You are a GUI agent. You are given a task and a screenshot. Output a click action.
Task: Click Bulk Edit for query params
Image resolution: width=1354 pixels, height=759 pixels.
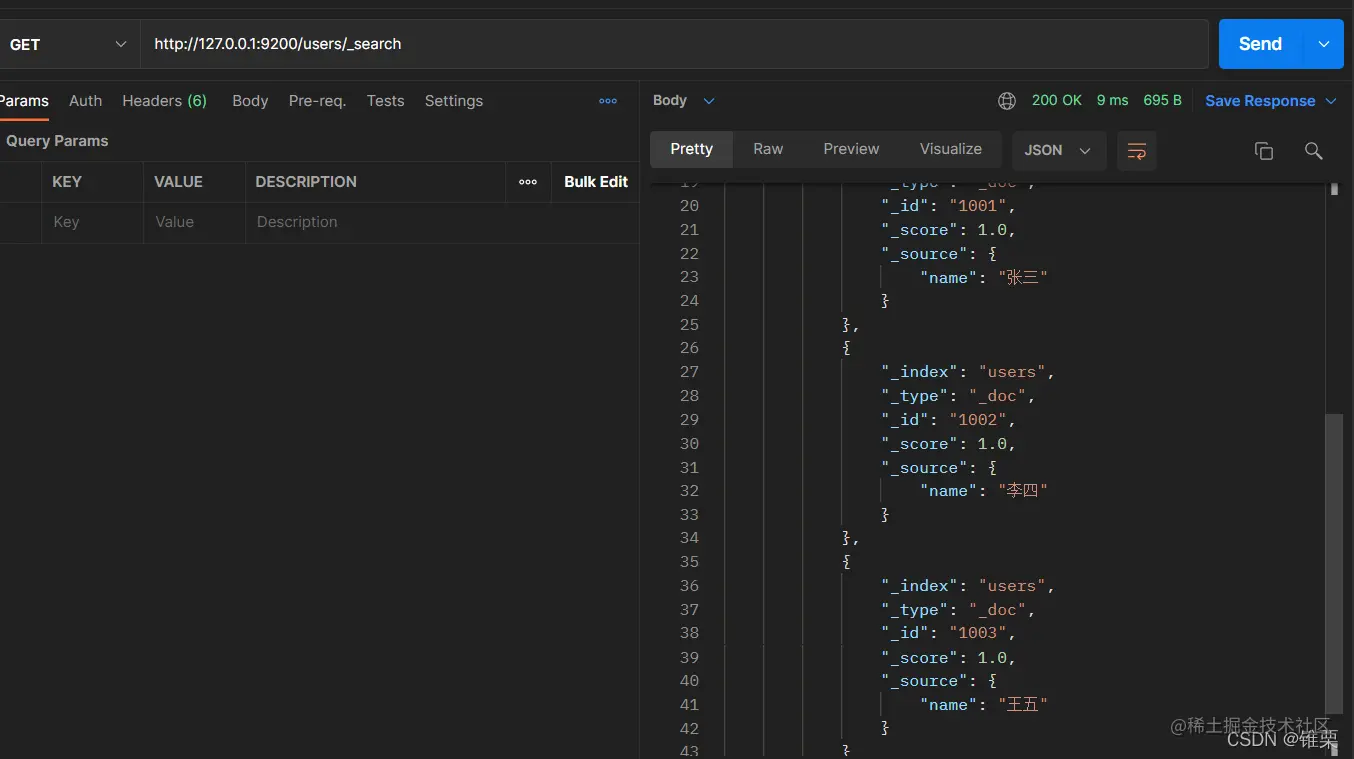coord(596,182)
